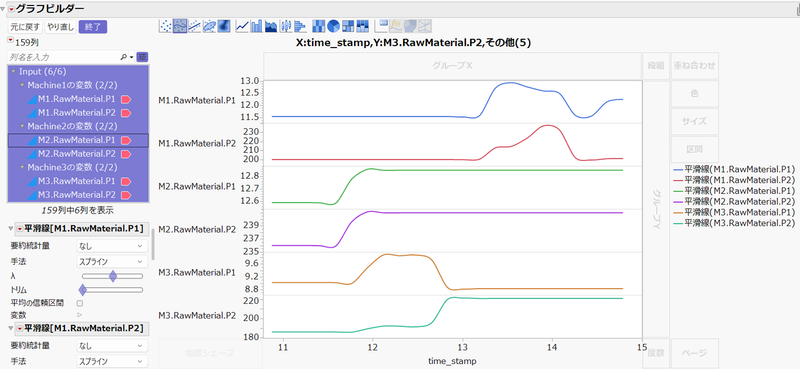Collapse Machine2の変数 (2/2) group
The image size is (800, 369).
[22, 126]
